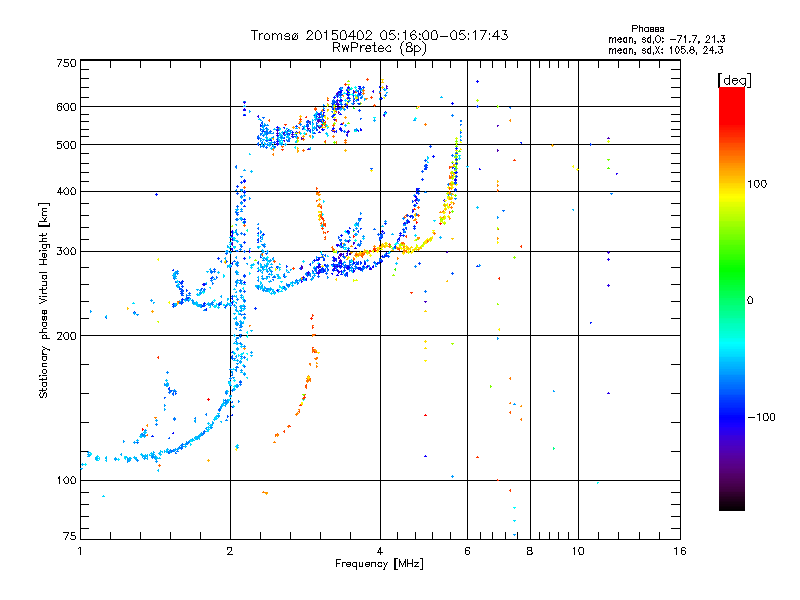This screenshot has width=800, height=600.
Task: Click the y-axis tick label '750'
Action: point(66,63)
